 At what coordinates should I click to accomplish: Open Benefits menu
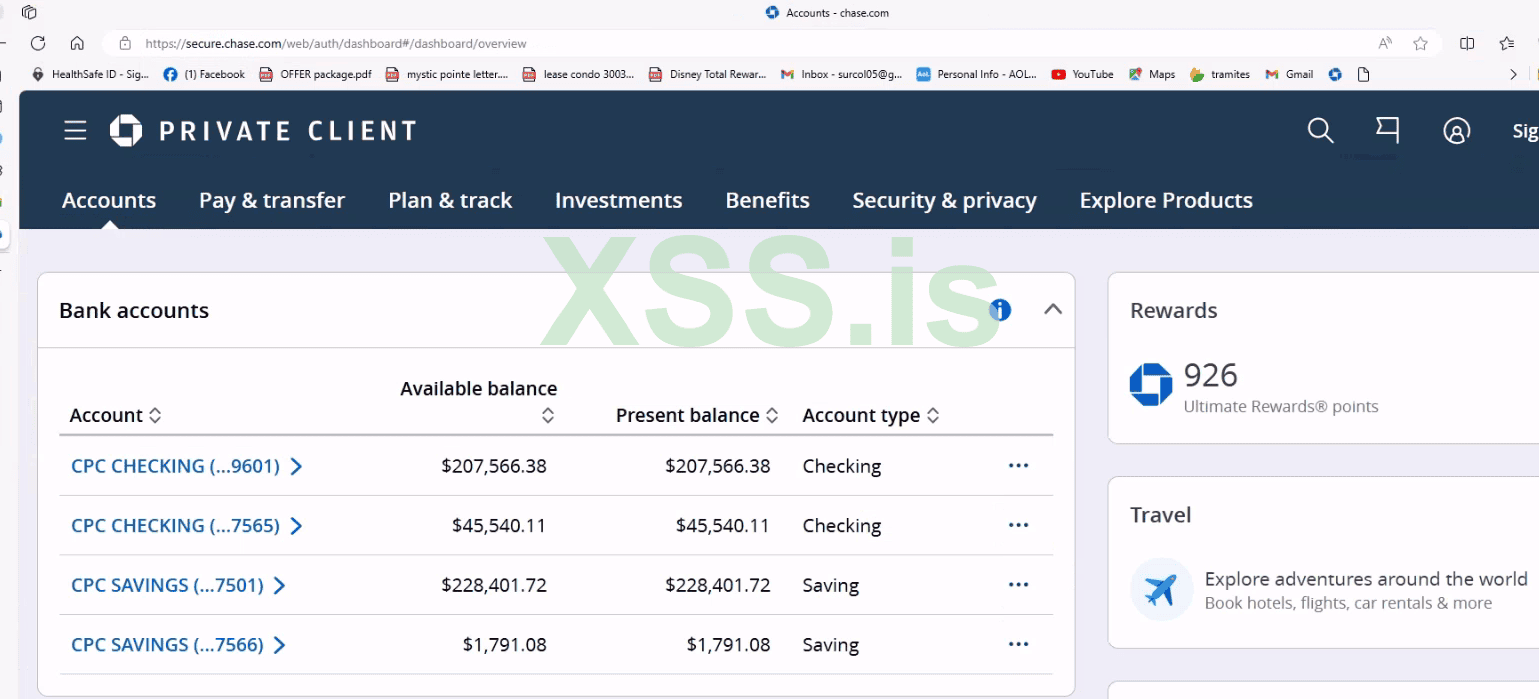pos(767,200)
